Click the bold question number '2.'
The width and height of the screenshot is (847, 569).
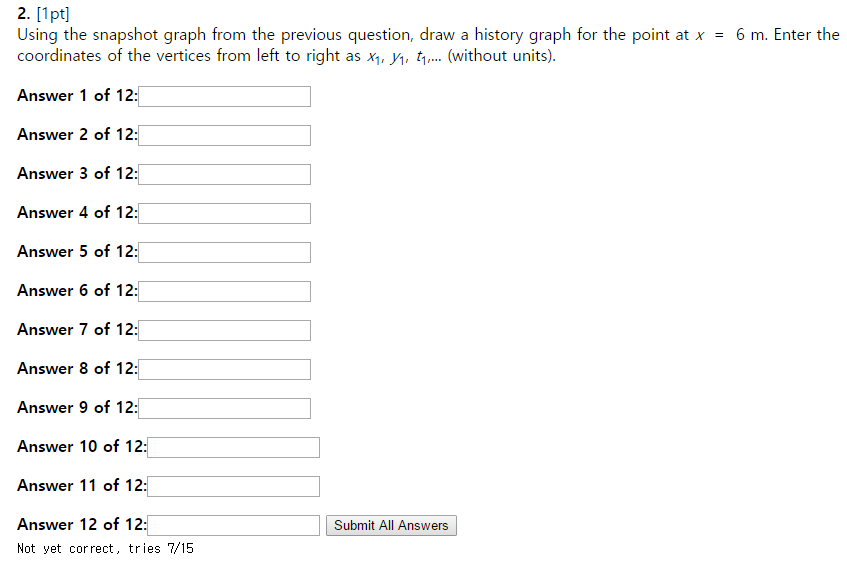click(x=24, y=13)
